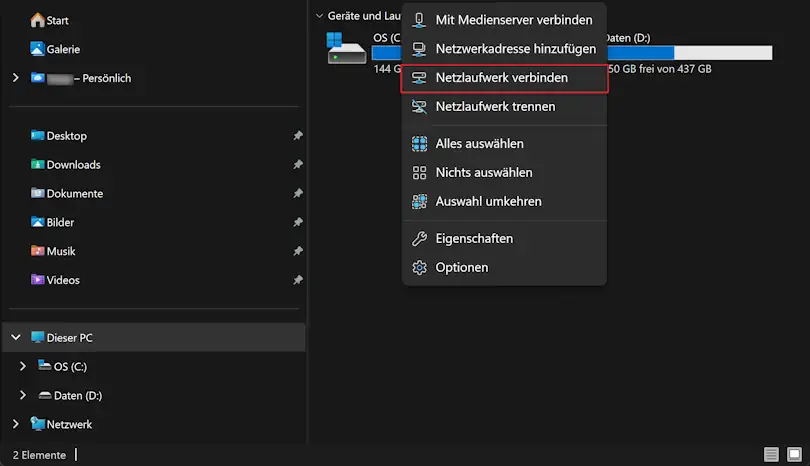Unpin Desktop using its pin icon
The image size is (810, 466).
pos(298,135)
